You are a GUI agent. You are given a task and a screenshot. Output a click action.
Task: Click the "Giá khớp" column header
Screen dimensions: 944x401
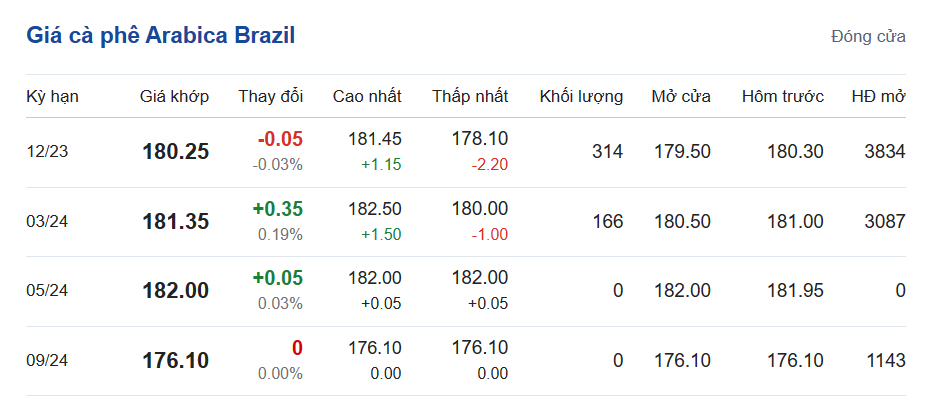click(x=174, y=97)
